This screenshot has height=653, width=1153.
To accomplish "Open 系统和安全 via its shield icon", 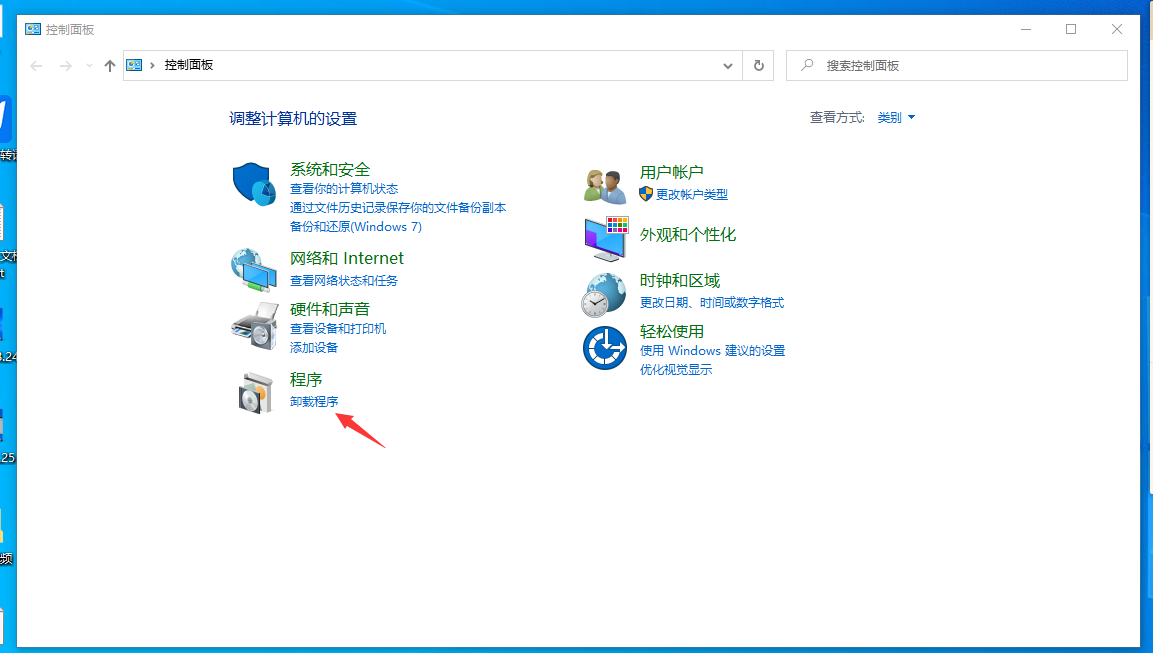I will (x=253, y=183).
